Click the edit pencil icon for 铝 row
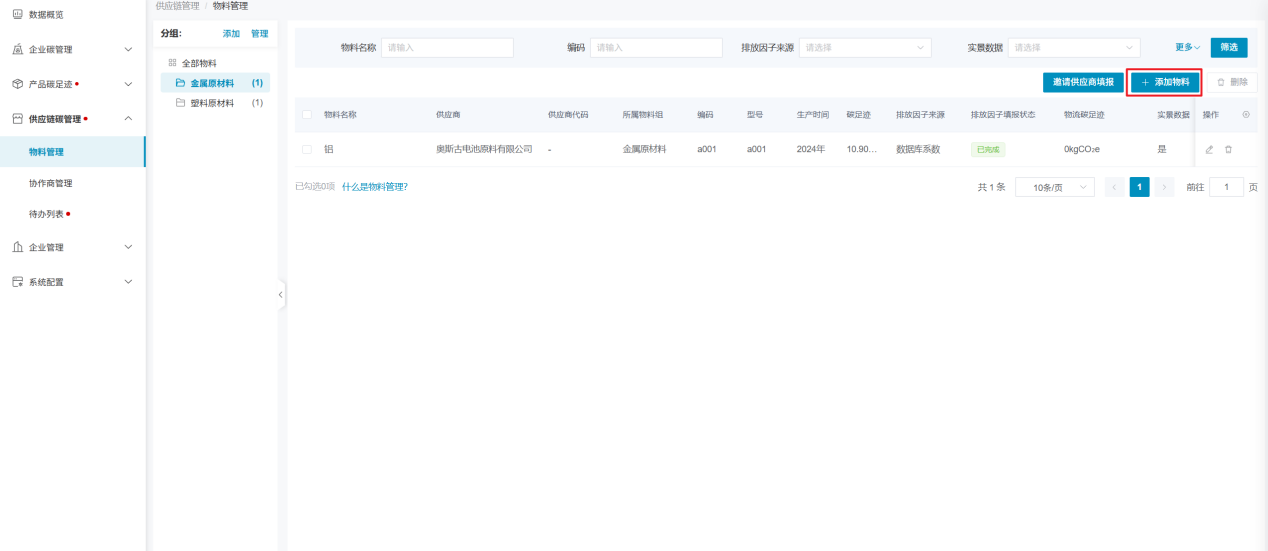The height and width of the screenshot is (551, 1268). tap(1209, 150)
